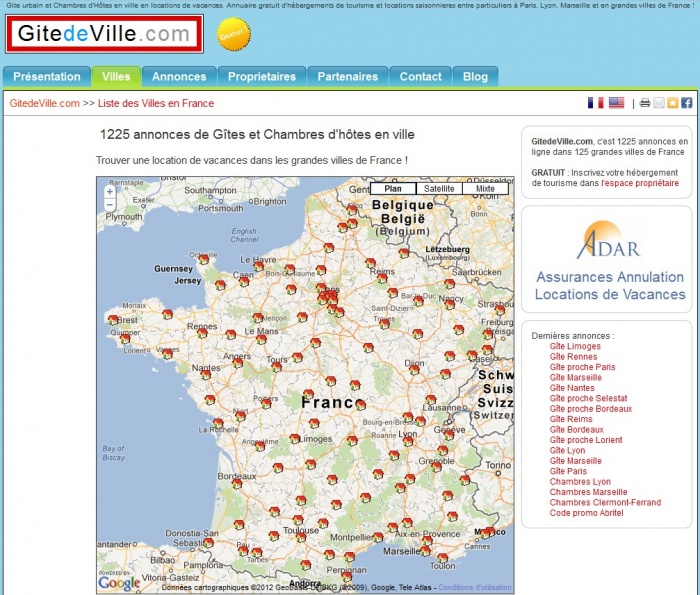Screen dimensions: 700x595
Task: Open the Proprietaires tab
Action: [262, 77]
